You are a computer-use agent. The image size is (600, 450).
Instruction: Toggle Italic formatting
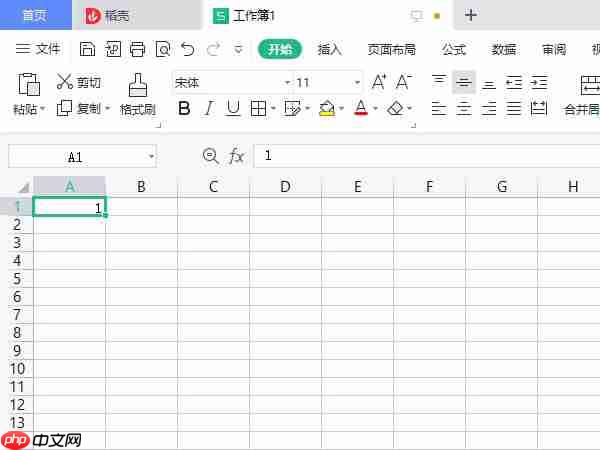coord(209,108)
